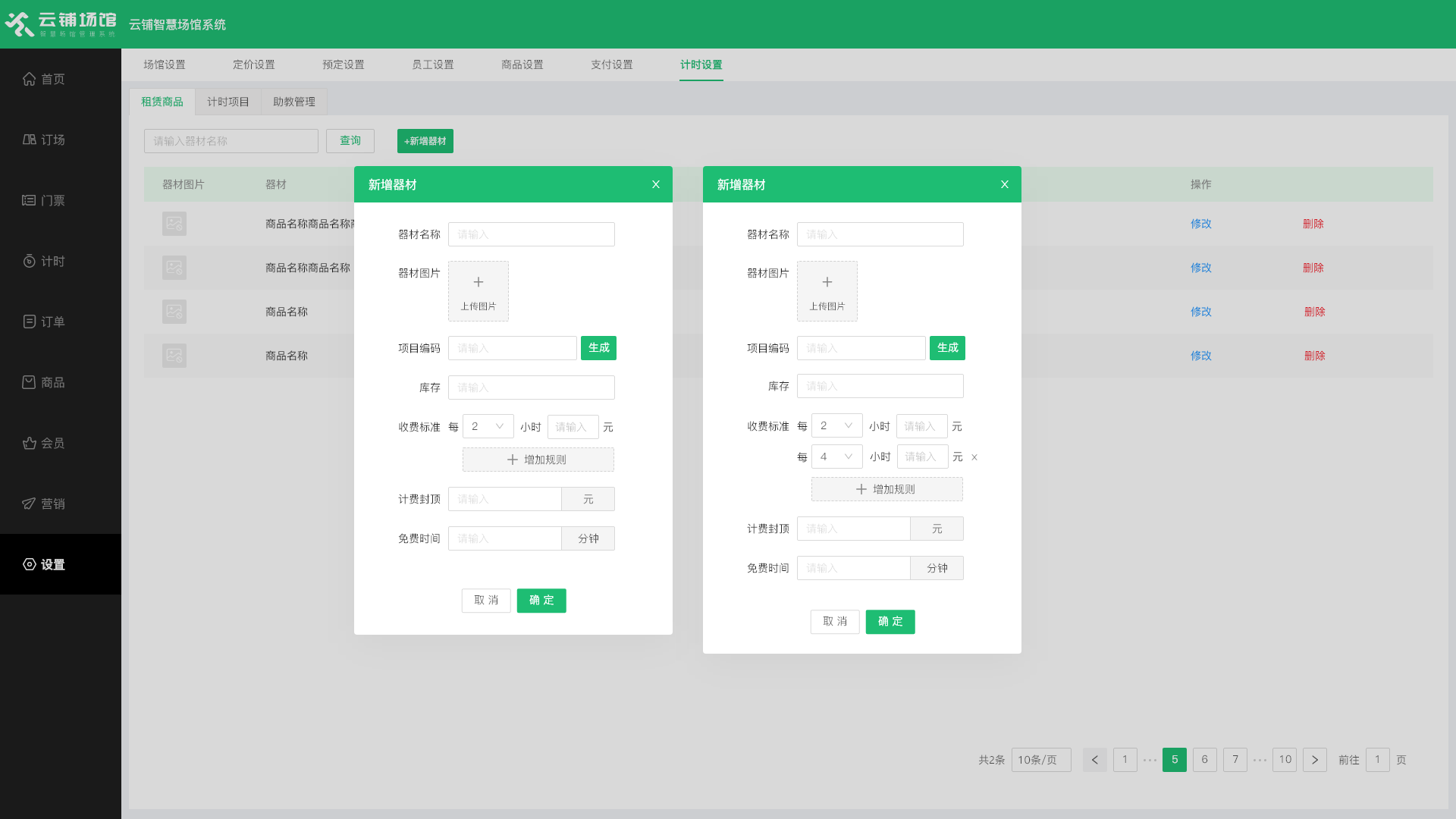Click 生成 button in right dialog
Viewport: 1456px width, 819px height.
(947, 348)
